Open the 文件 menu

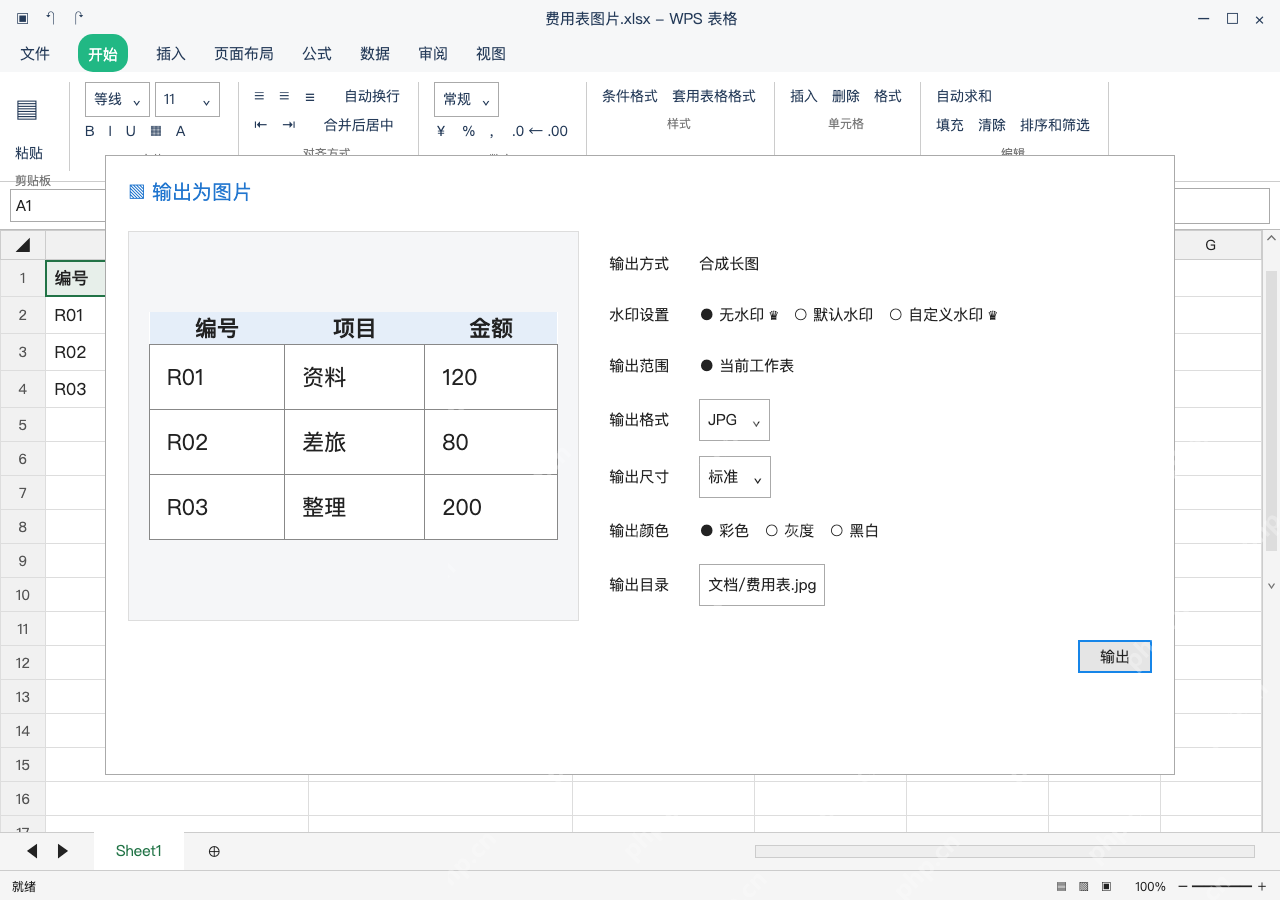tap(35, 54)
